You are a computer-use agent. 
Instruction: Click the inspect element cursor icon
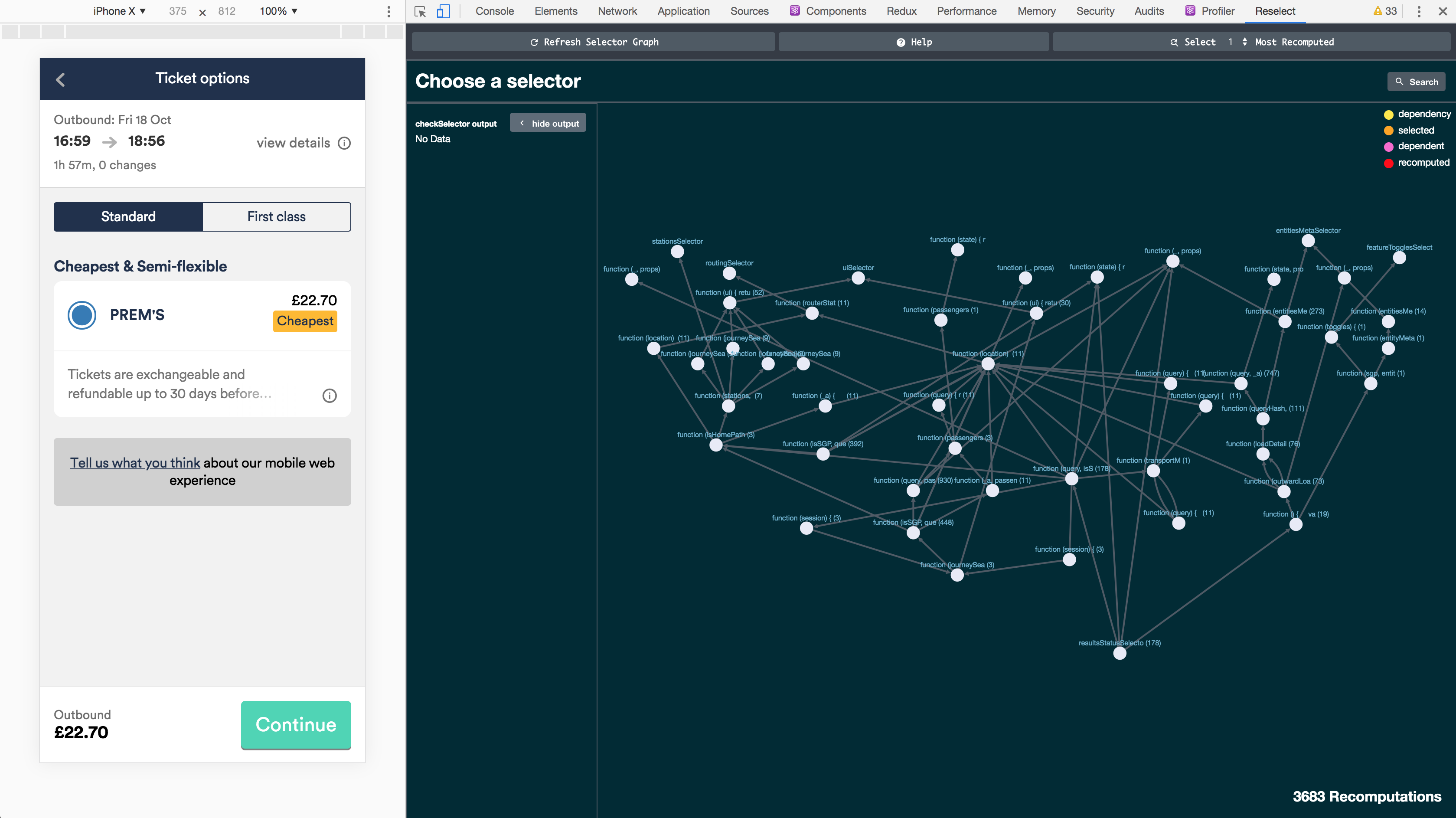pos(420,11)
